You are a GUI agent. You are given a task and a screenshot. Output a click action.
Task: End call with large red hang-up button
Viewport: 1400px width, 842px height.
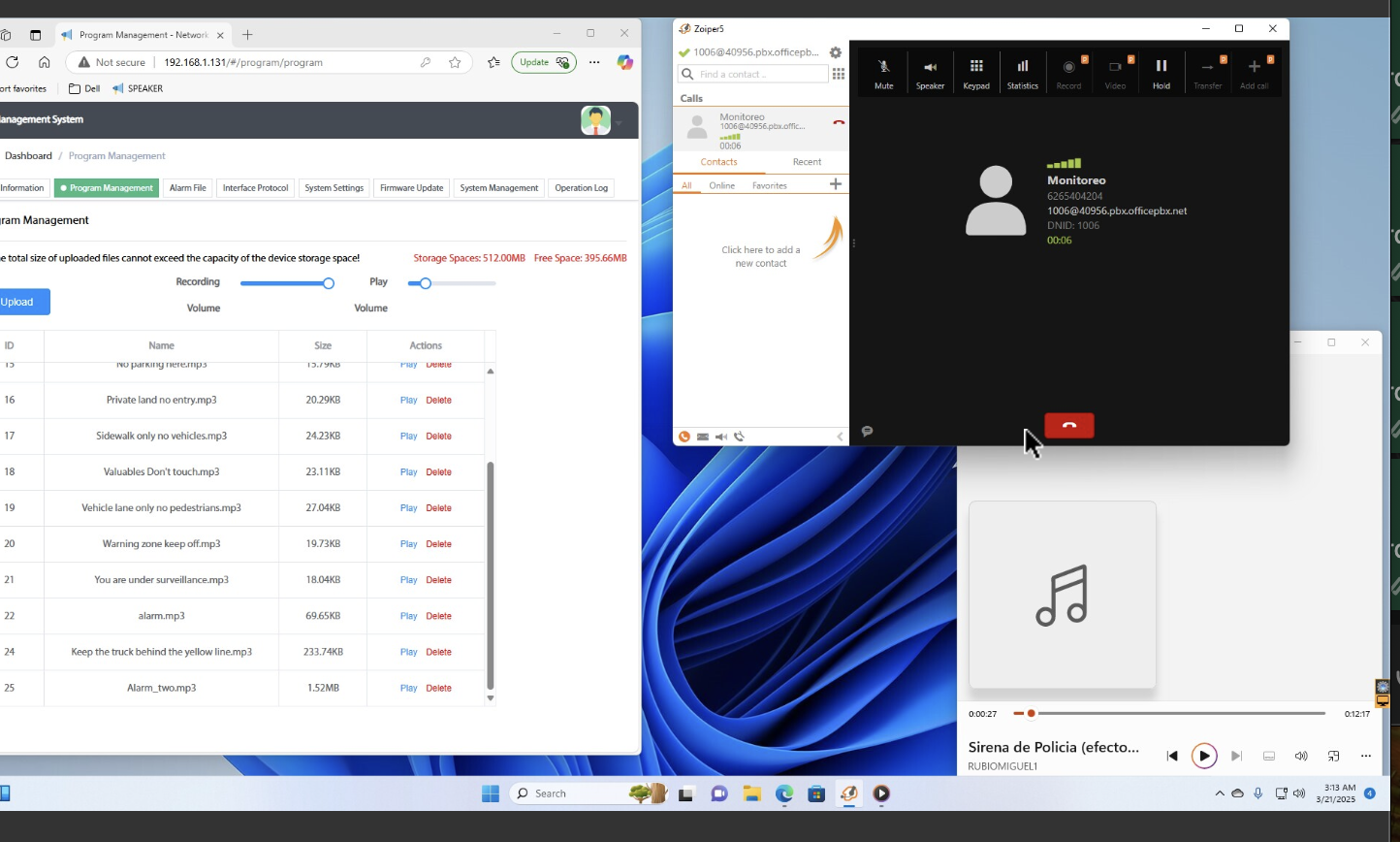(1069, 426)
